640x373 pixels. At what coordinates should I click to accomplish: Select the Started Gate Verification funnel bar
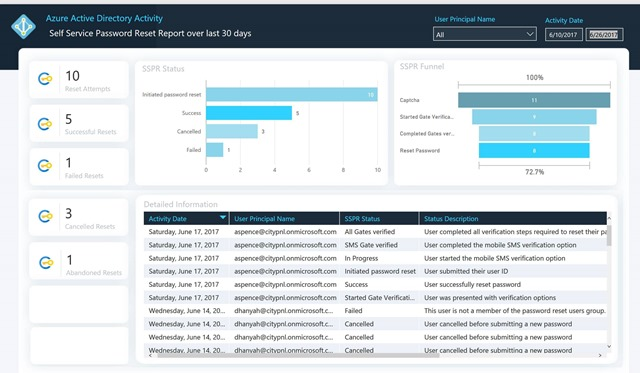534,117
